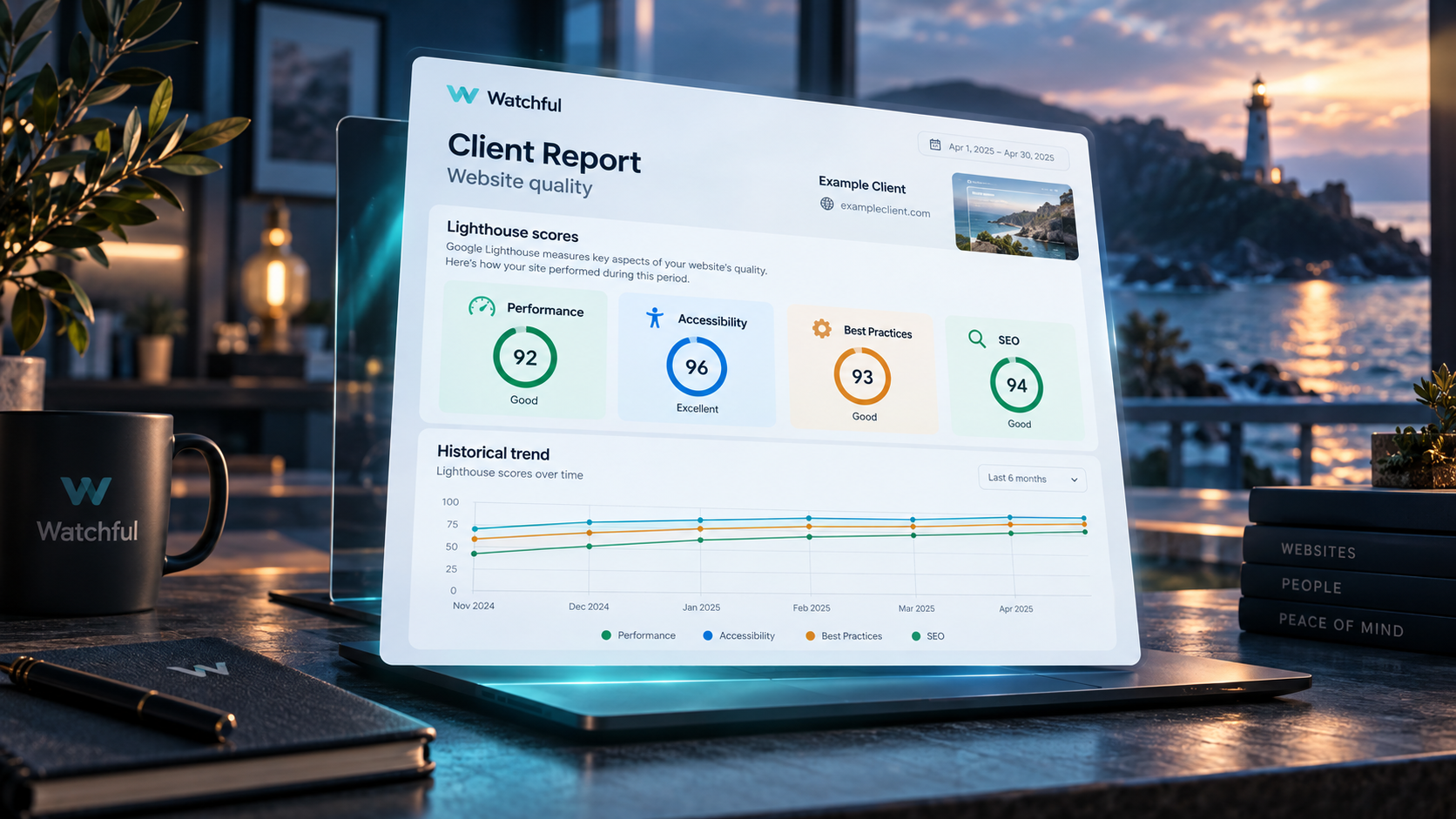
Task: Click the Excellent label under Accessibility
Action: pyautogui.click(x=698, y=408)
